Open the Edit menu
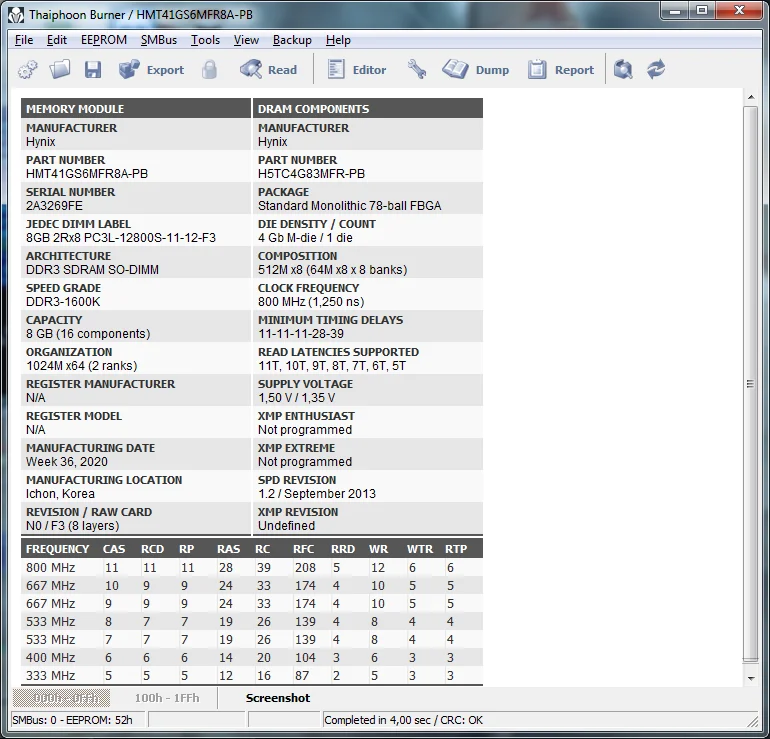 tap(56, 40)
